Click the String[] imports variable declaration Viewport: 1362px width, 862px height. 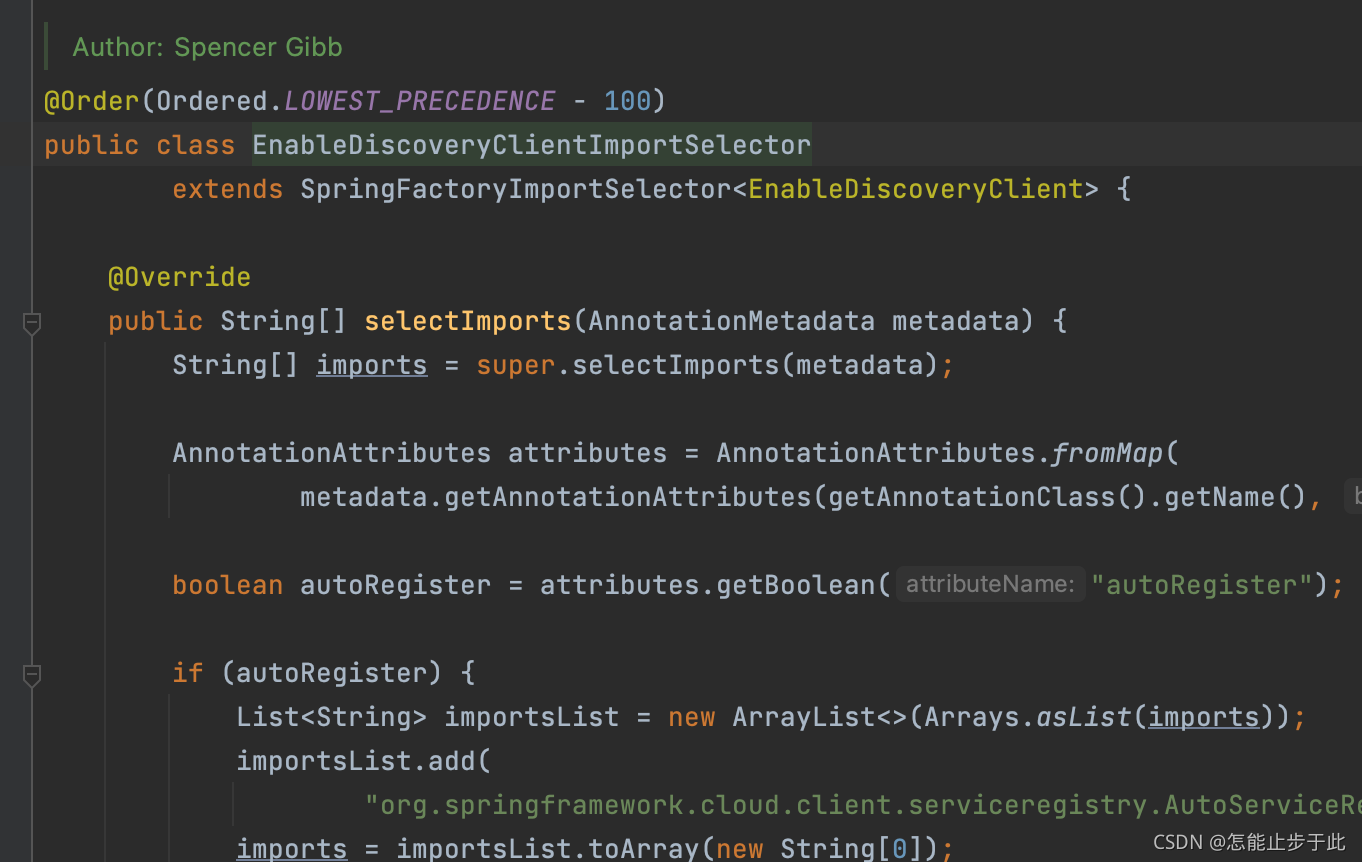[x=300, y=365]
